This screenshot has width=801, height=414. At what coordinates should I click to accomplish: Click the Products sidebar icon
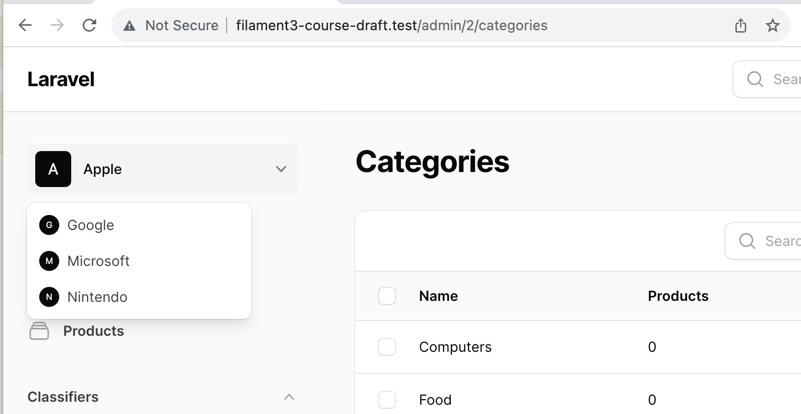39,331
